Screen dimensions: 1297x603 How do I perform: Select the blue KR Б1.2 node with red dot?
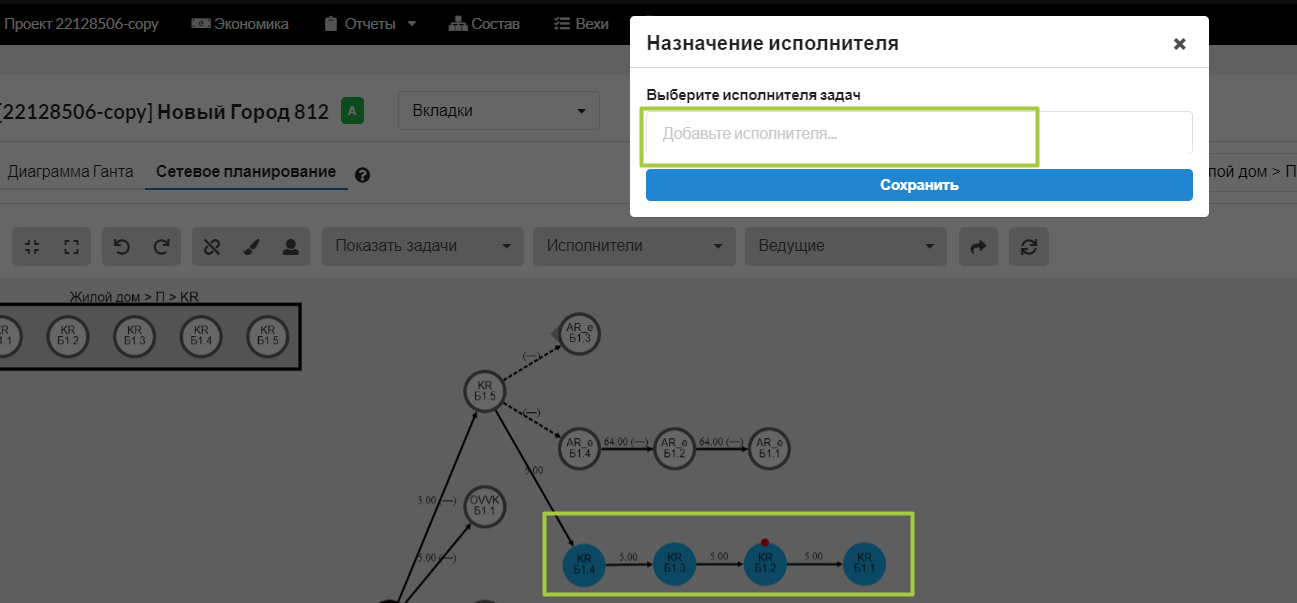click(765, 564)
